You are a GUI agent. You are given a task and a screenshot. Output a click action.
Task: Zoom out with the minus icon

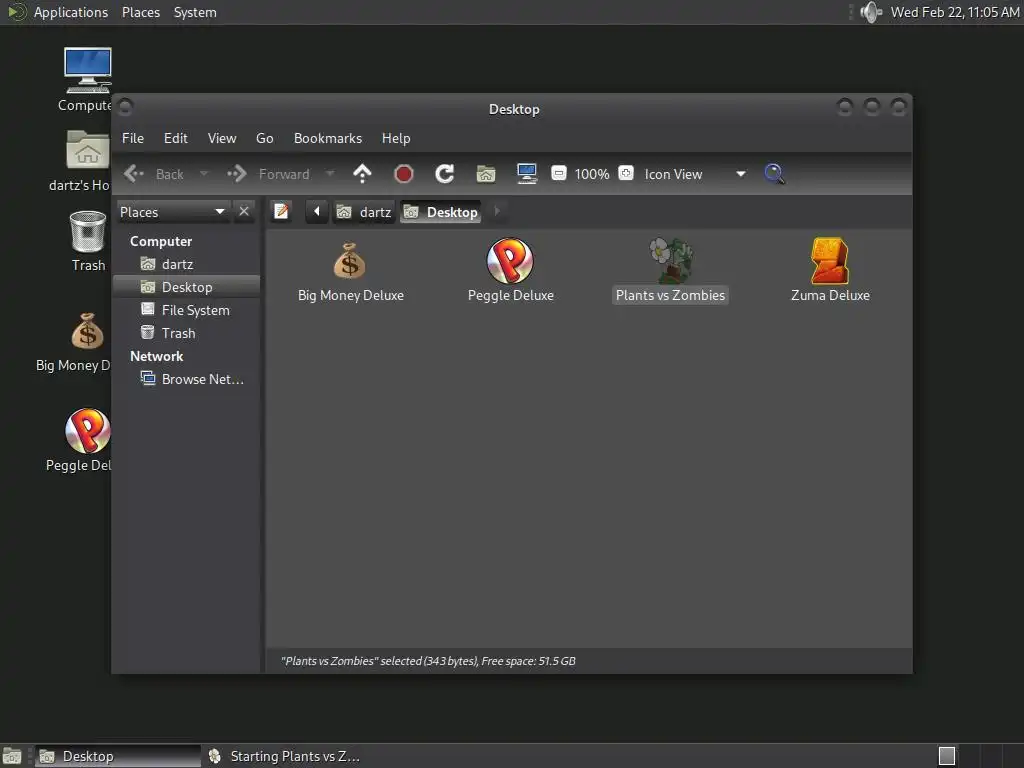[x=558, y=173]
